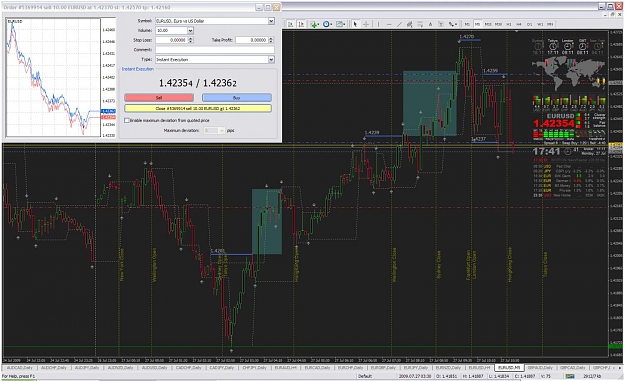Select the horizontal line drawing tool
Viewport: 625px width, 381px height.
point(389,24)
